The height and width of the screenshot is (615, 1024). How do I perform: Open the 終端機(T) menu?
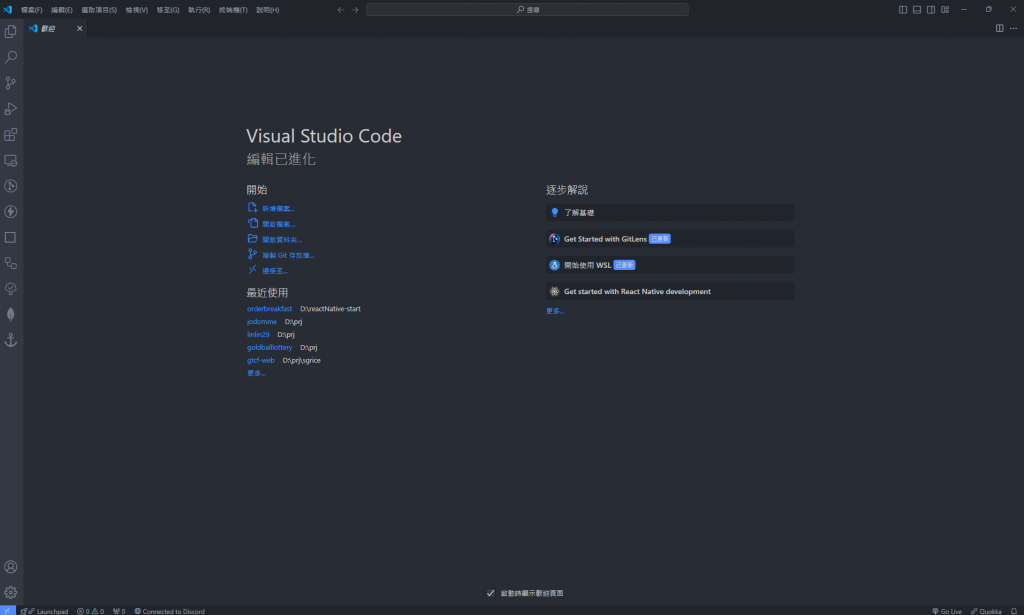click(x=233, y=10)
